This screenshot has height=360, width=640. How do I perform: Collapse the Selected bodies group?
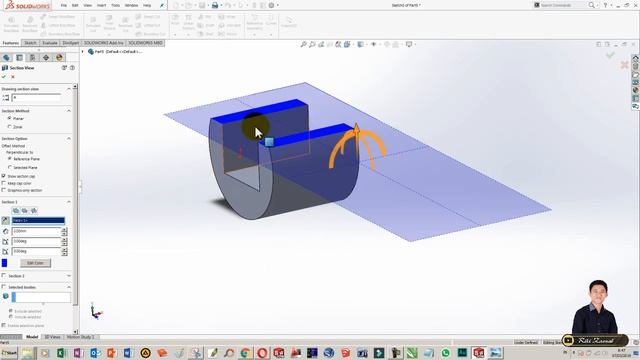69,287
